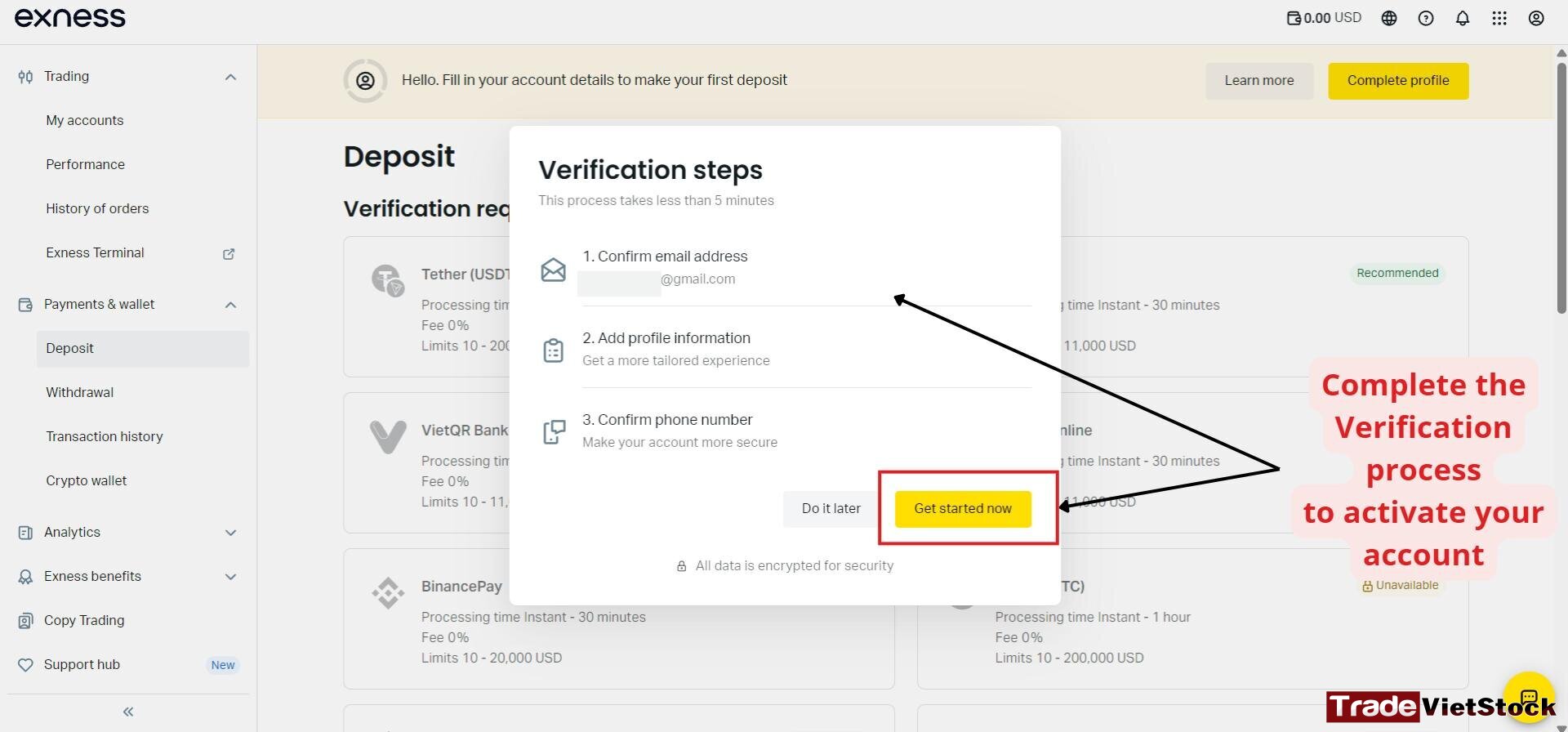Click the VietQR Bank logo icon

click(x=388, y=436)
